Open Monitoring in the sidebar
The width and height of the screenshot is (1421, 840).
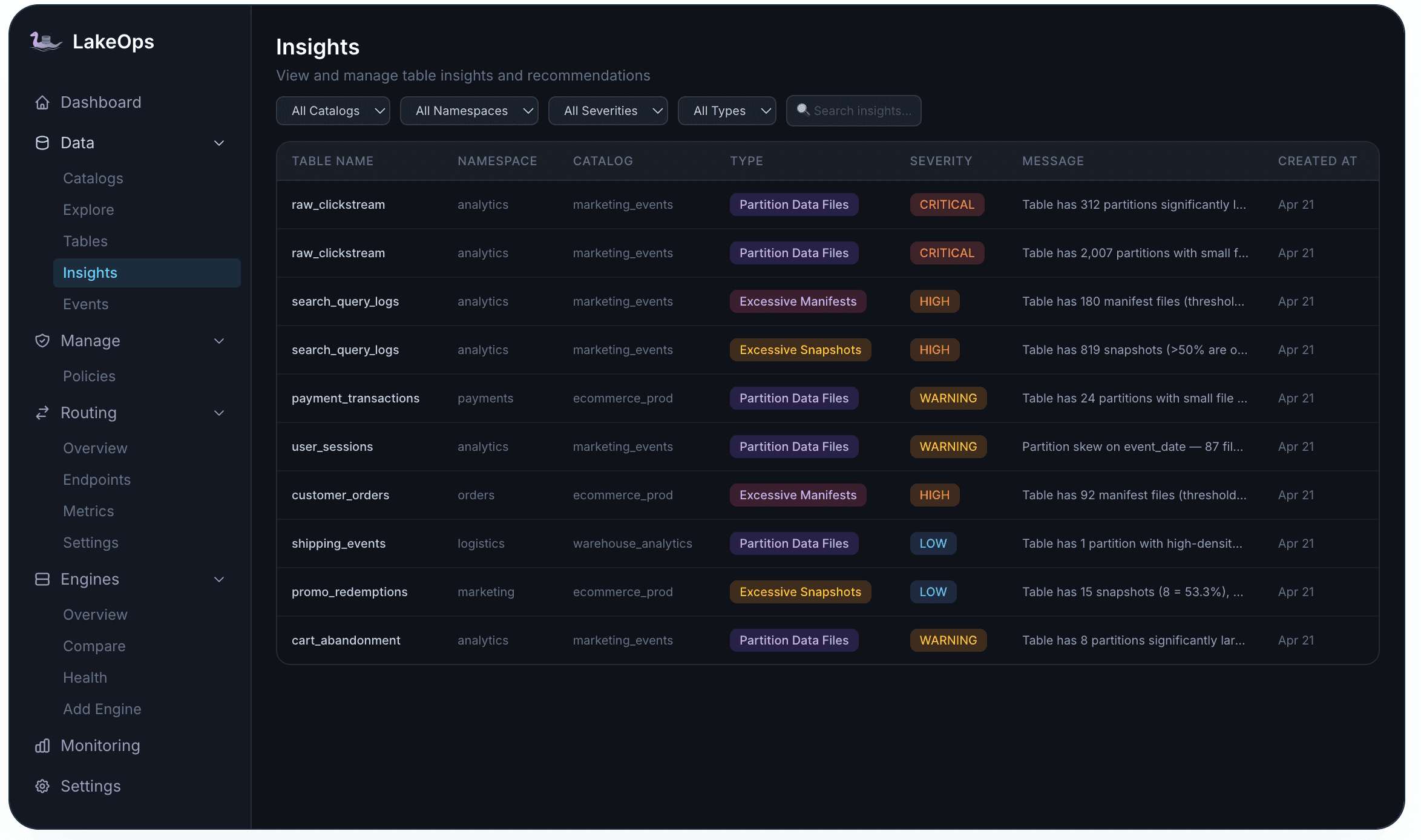point(100,746)
